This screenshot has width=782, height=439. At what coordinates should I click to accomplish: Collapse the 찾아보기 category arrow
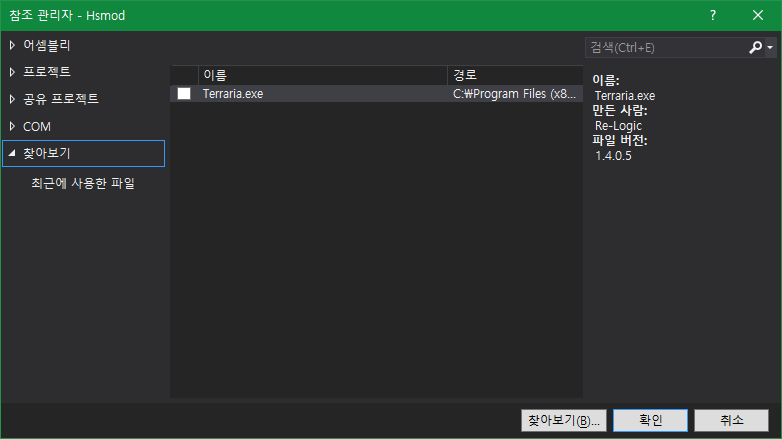coord(12,153)
